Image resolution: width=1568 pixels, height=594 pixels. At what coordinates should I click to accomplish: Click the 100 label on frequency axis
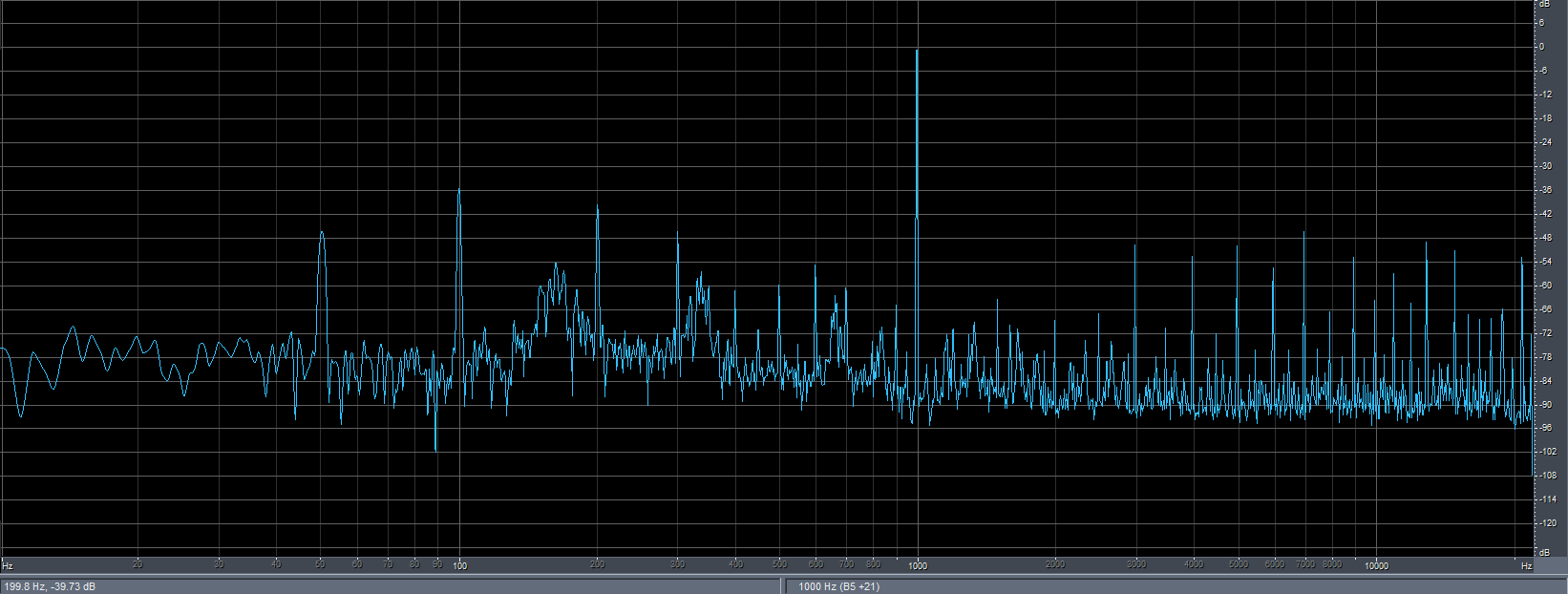[x=459, y=565]
